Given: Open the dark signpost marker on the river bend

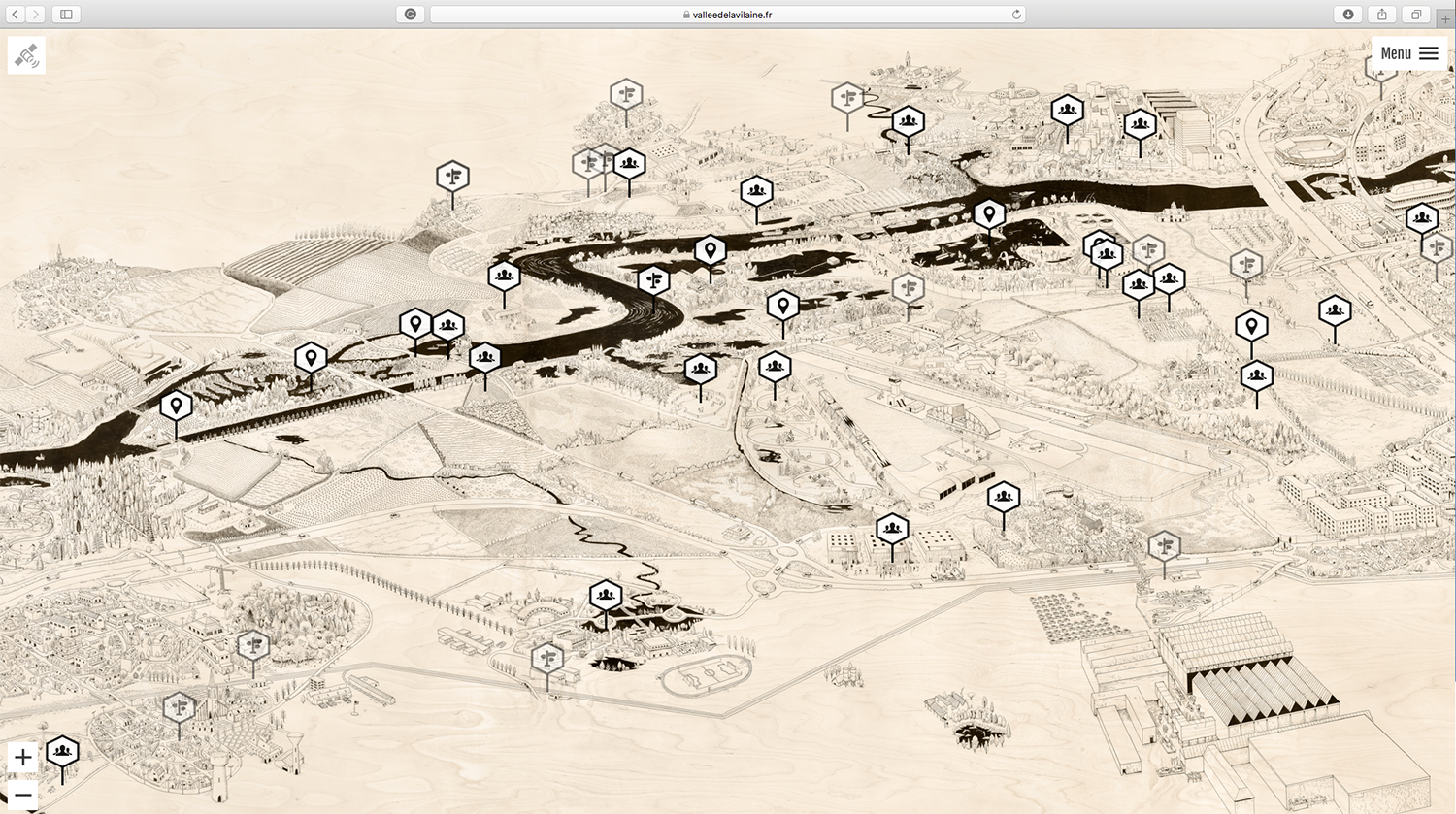Looking at the screenshot, I should tap(653, 280).
